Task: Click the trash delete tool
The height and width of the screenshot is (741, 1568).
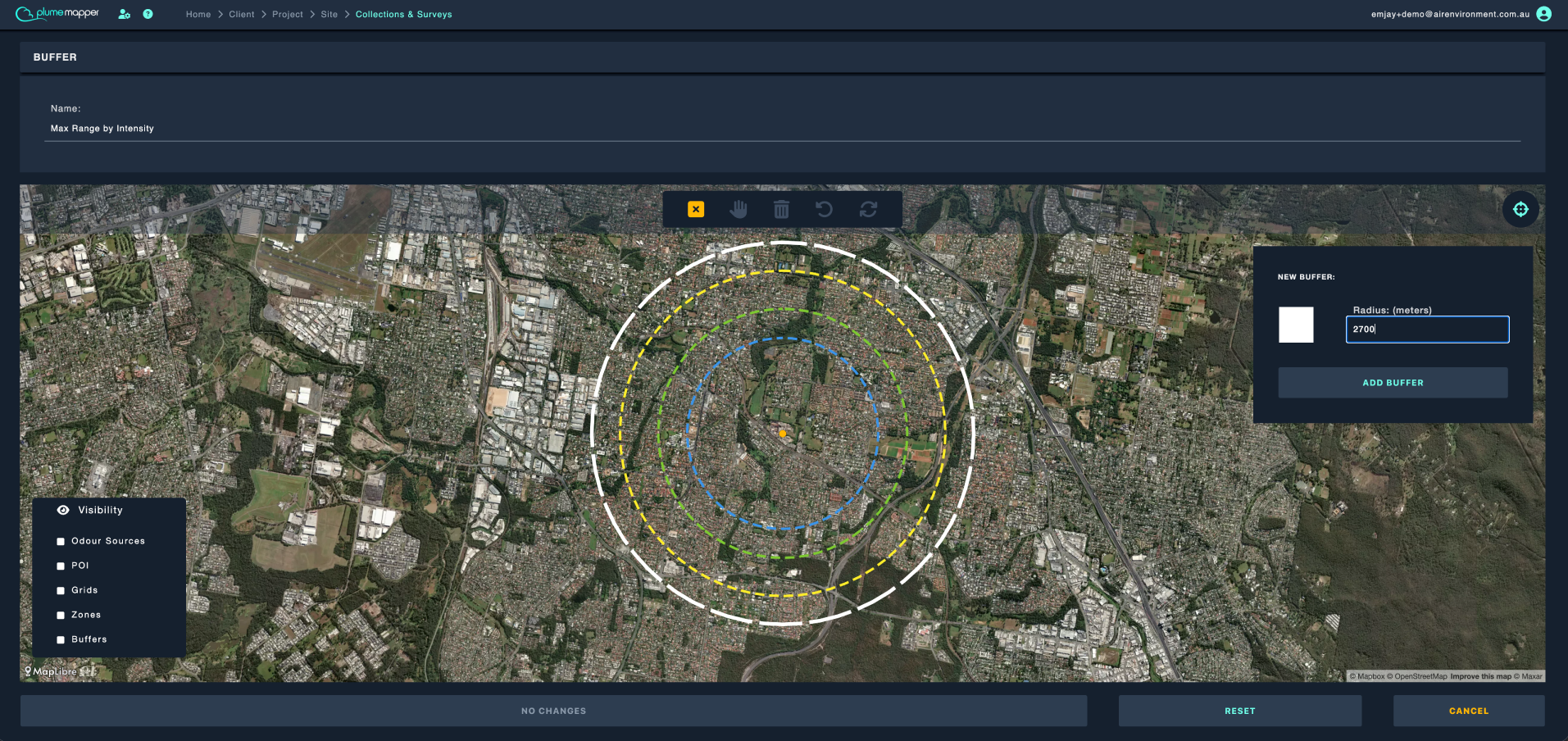Action: pyautogui.click(x=782, y=209)
